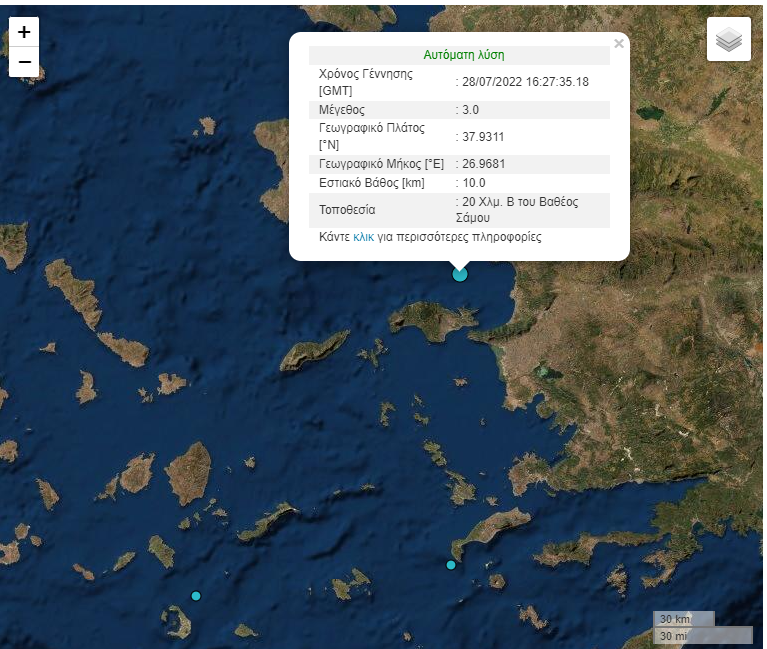
Task: Zoom out of the map
Action: coord(24,62)
